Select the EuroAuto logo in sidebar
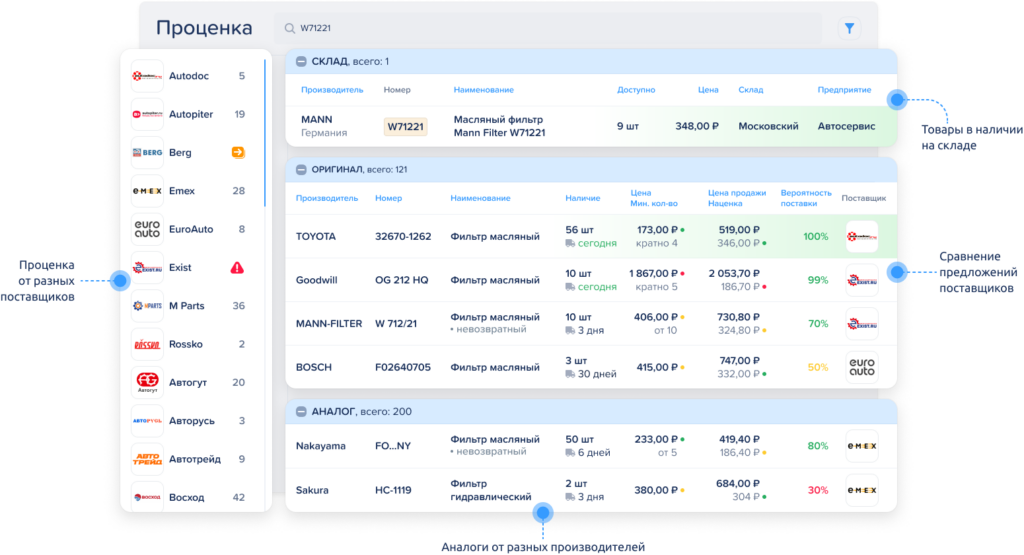Viewport: 1024px width, 555px height. (147, 229)
